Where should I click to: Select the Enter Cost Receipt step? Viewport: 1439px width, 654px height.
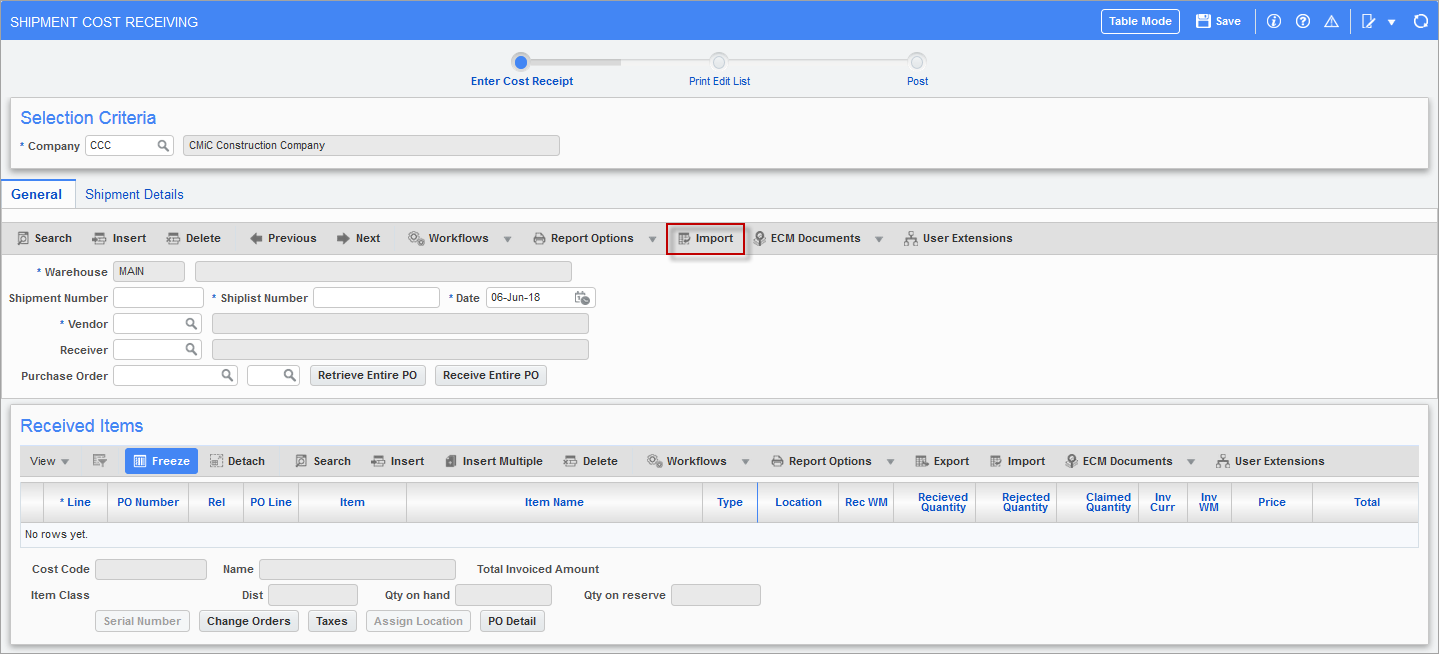coord(521,62)
